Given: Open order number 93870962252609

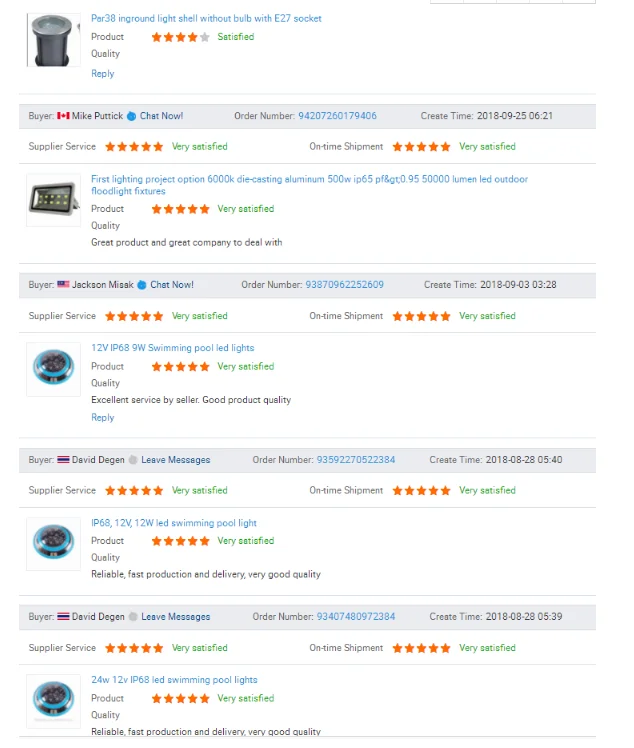Looking at the screenshot, I should coord(344,285).
